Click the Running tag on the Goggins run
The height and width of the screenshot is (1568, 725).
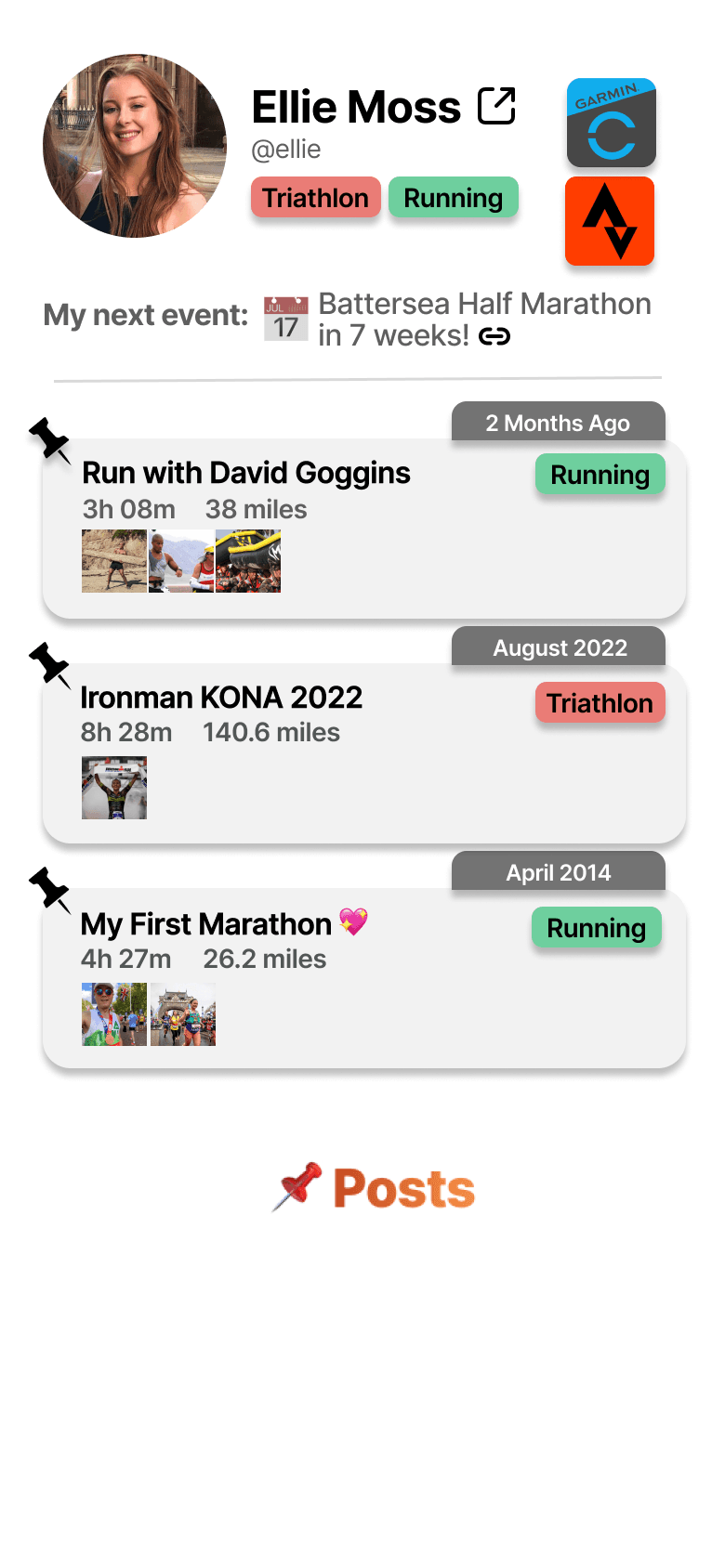(x=600, y=475)
